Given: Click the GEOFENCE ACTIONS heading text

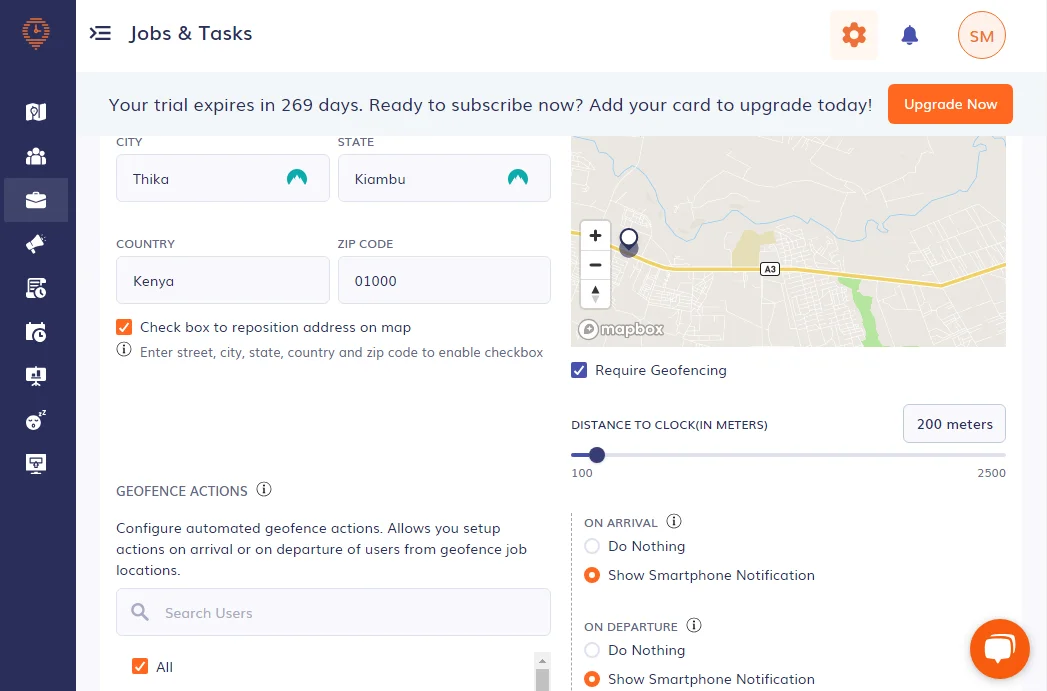Looking at the screenshot, I should tap(182, 491).
